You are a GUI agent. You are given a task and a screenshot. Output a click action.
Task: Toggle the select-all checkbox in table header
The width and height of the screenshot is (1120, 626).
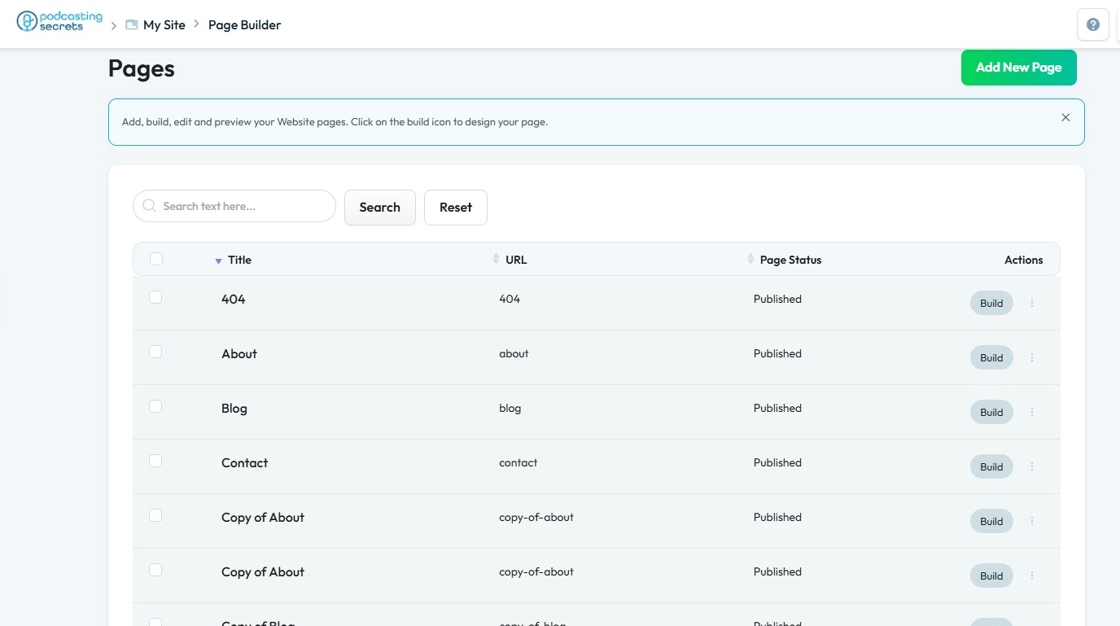click(x=156, y=259)
